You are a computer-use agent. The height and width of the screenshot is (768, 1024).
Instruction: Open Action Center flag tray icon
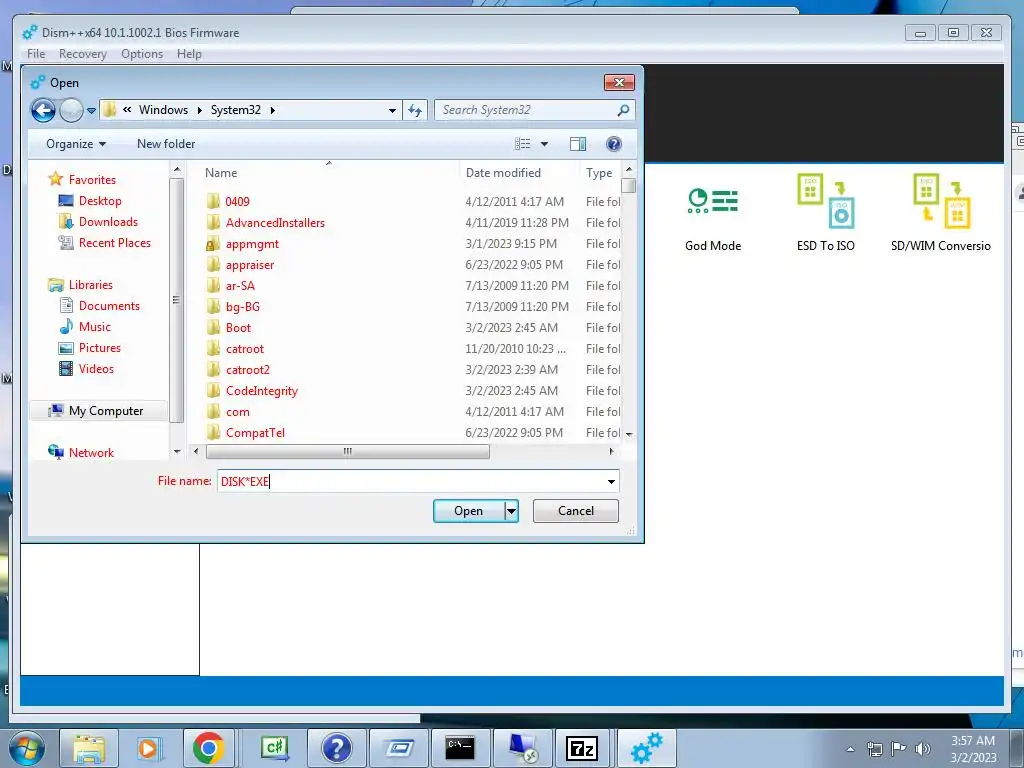click(x=899, y=749)
